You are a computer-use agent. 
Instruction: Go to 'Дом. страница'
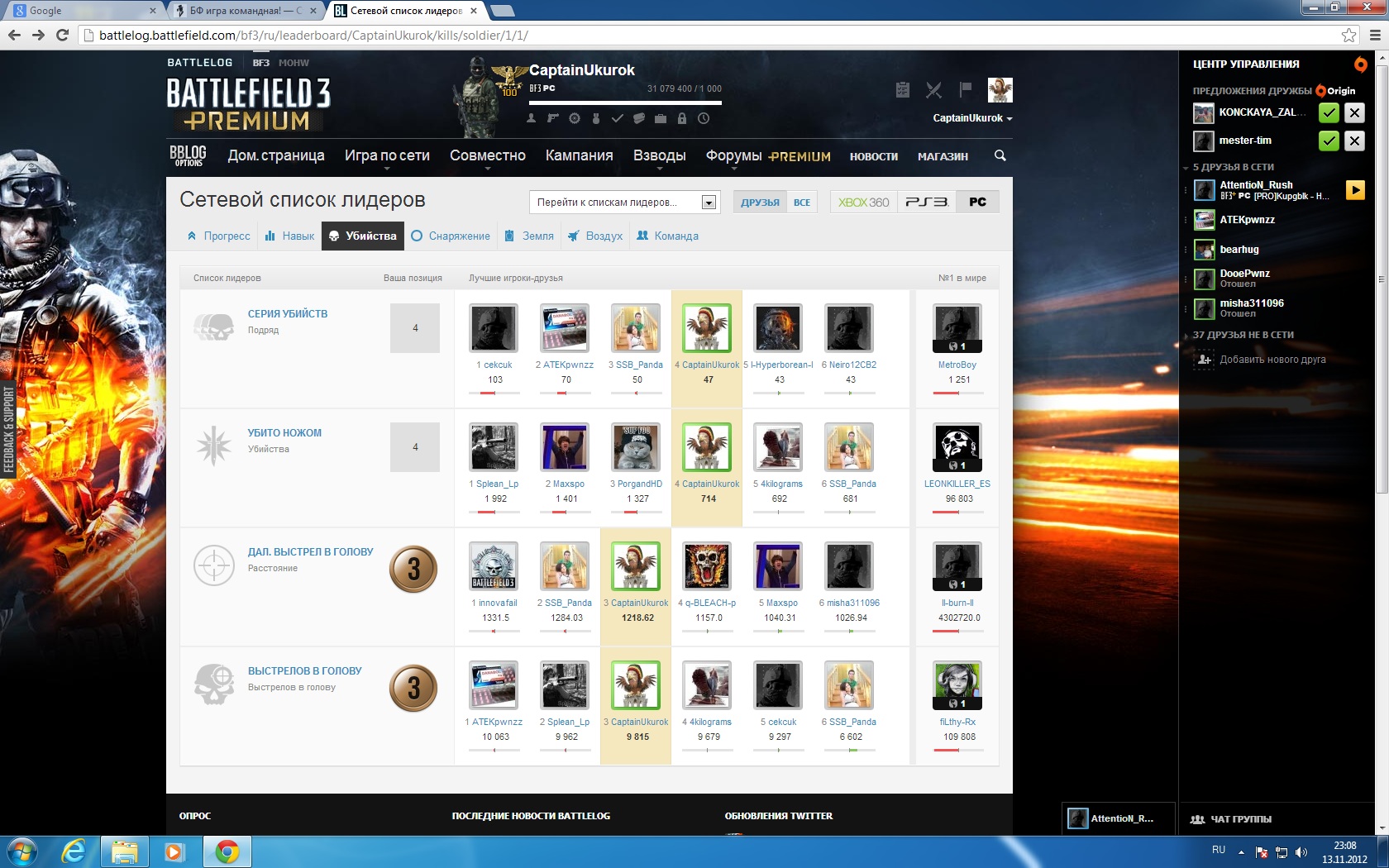[276, 155]
